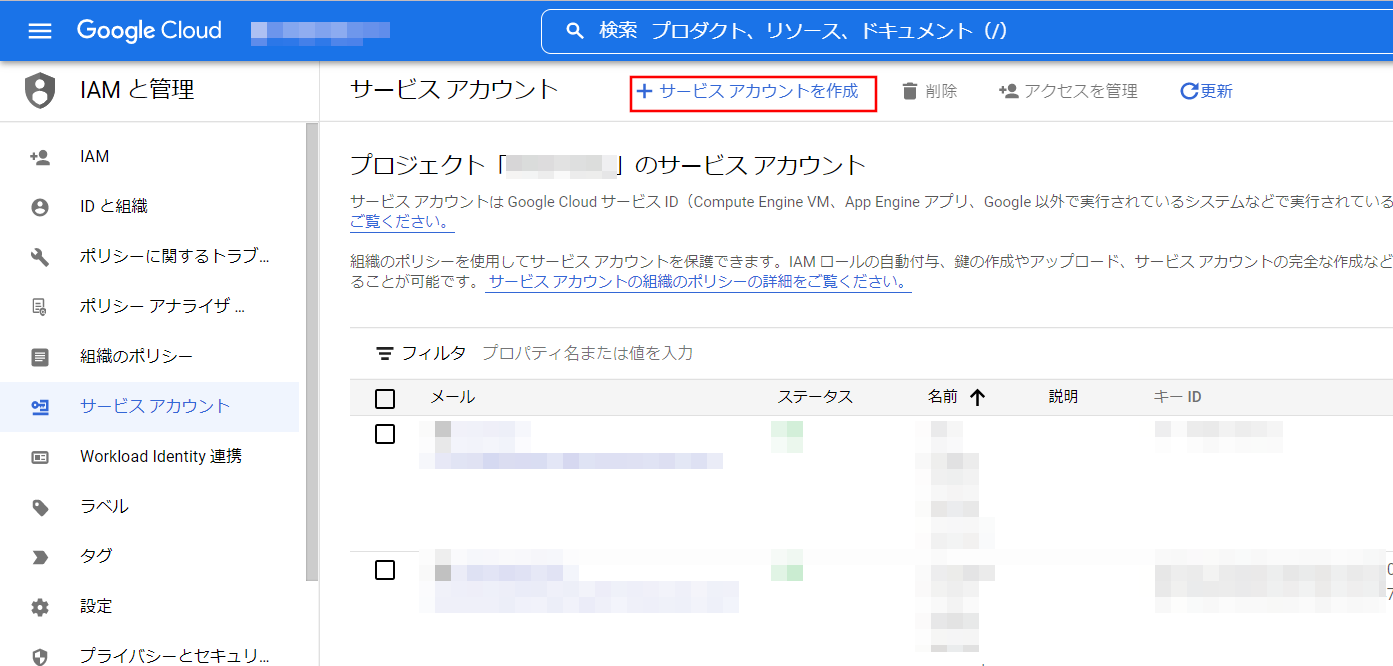Select the ラベル label icon in sidebar
The image size is (1393, 666).
point(39,506)
